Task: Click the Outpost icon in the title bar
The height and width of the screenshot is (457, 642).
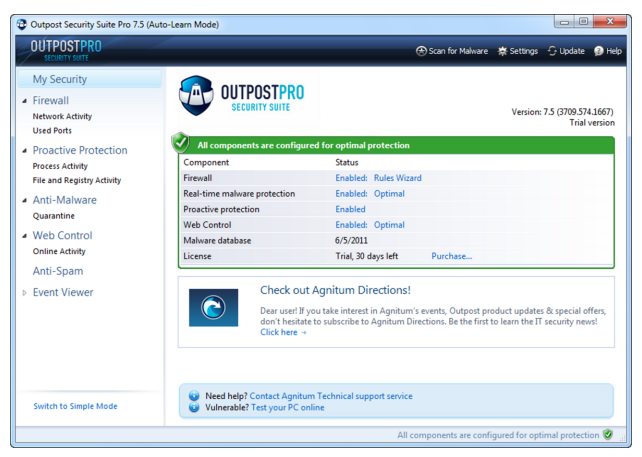Action: tap(22, 24)
